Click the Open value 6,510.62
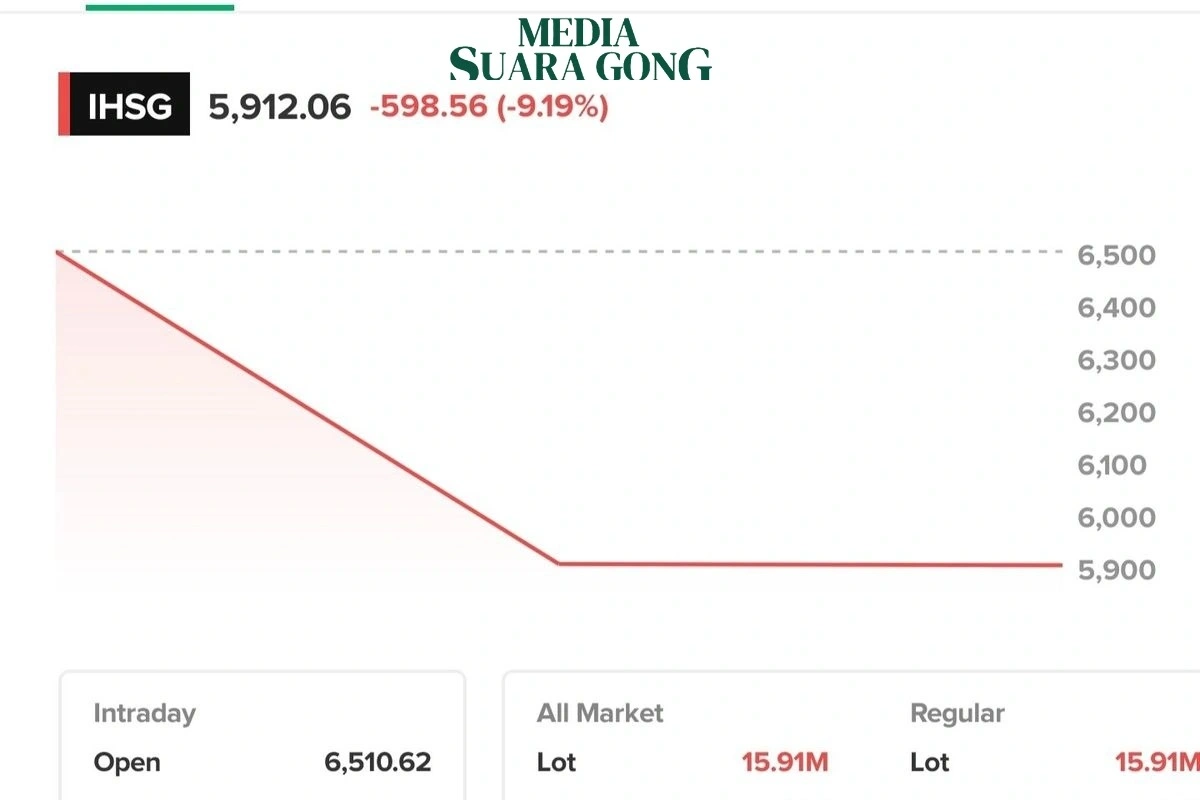Viewport: 1200px width, 800px height. [378, 762]
